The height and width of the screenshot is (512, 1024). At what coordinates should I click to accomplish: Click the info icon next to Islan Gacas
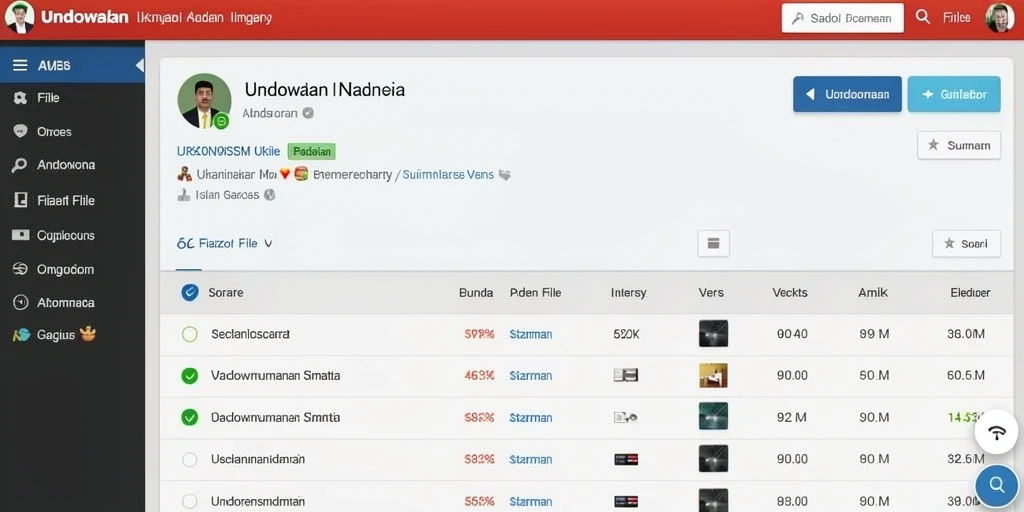click(x=269, y=195)
